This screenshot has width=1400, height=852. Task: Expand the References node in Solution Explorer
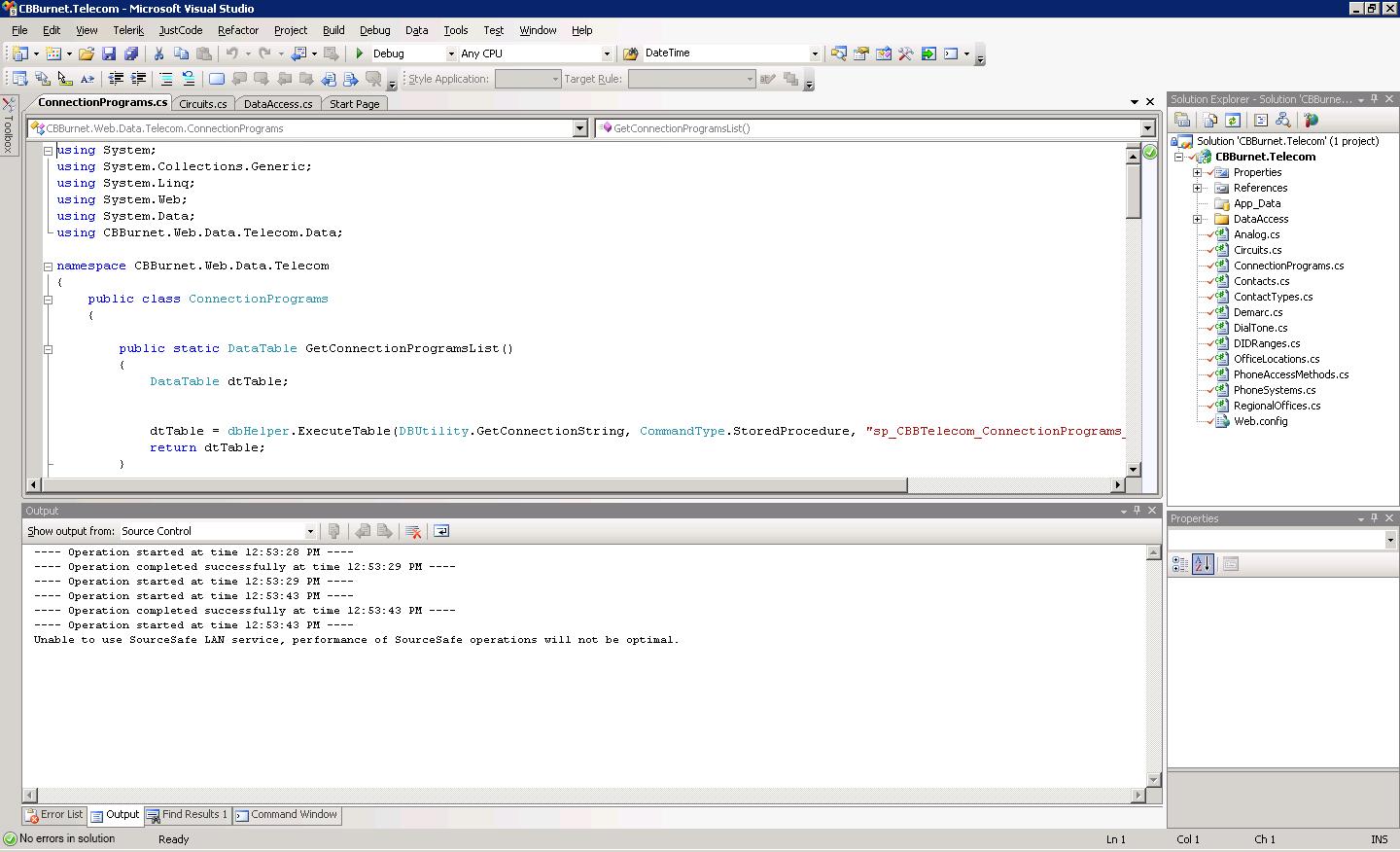[1198, 188]
